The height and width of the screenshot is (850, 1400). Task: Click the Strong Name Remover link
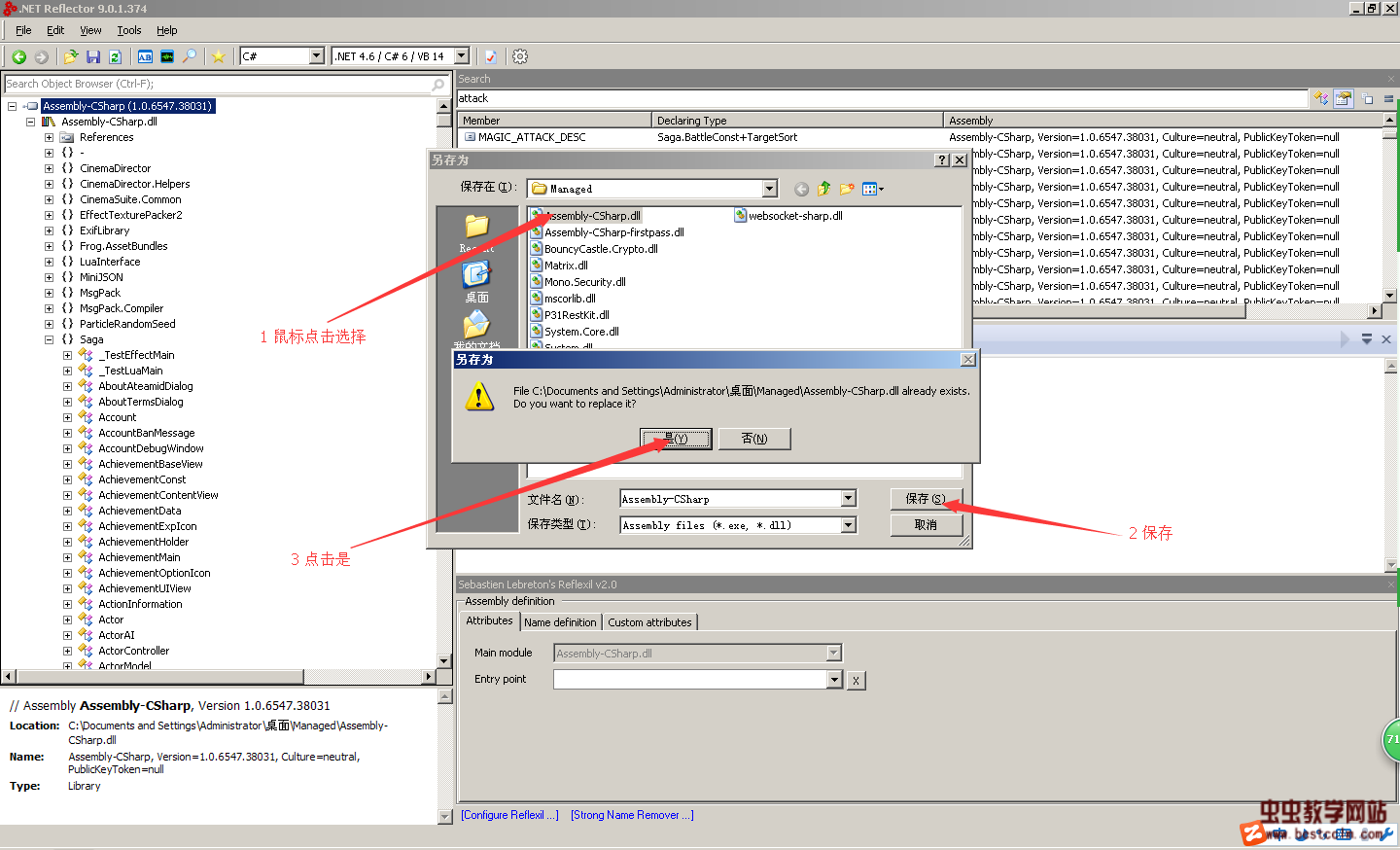pos(632,815)
